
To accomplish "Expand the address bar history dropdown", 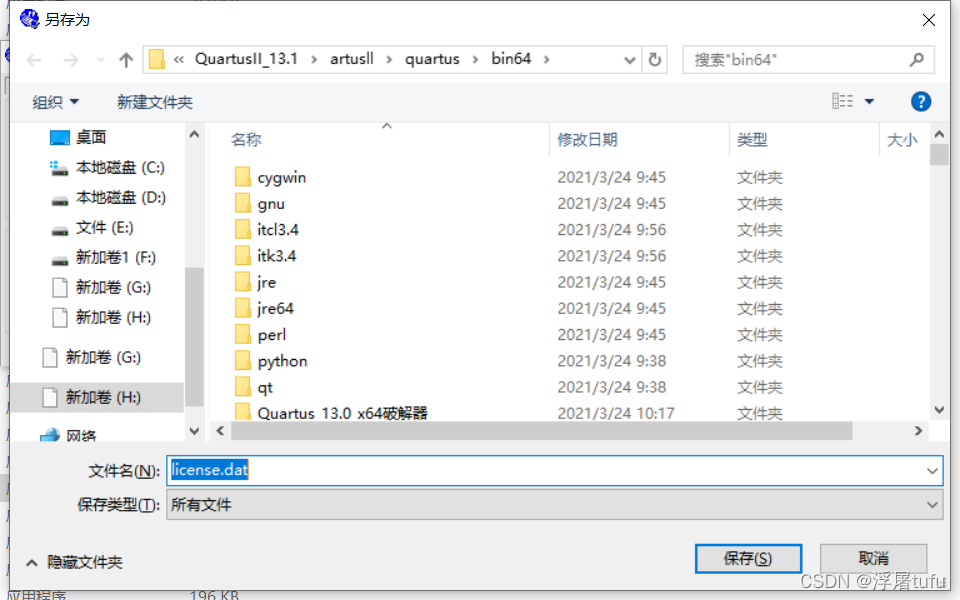I will [629, 60].
